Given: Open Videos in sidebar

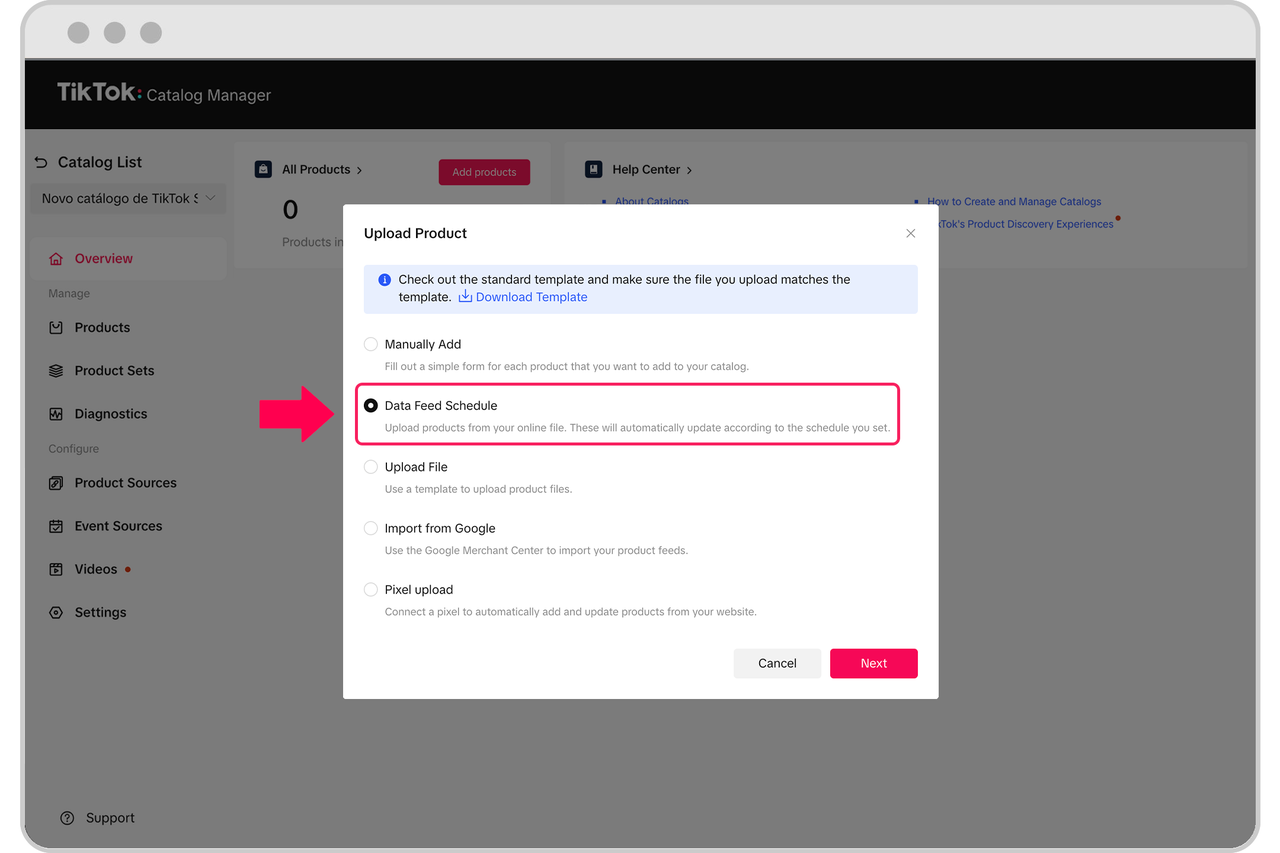Looking at the screenshot, I should pos(96,569).
